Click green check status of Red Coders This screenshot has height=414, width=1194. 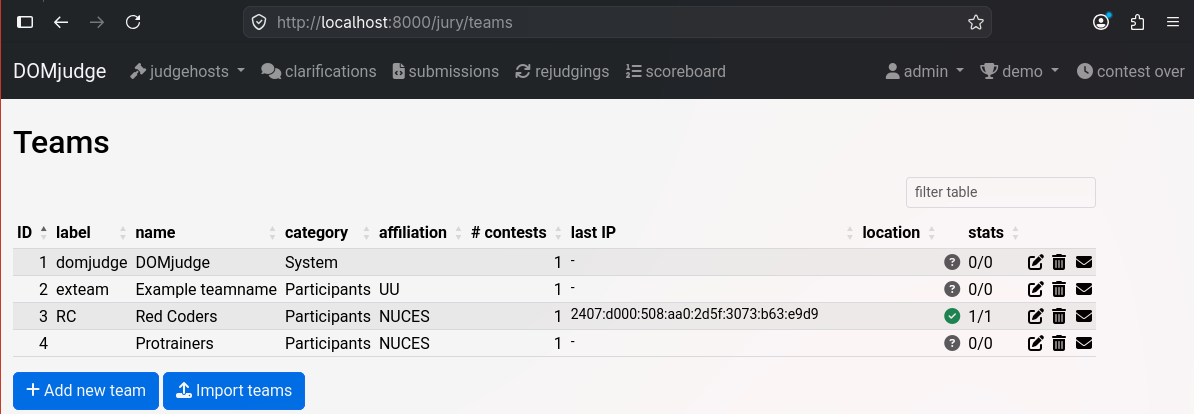pyautogui.click(x=952, y=317)
